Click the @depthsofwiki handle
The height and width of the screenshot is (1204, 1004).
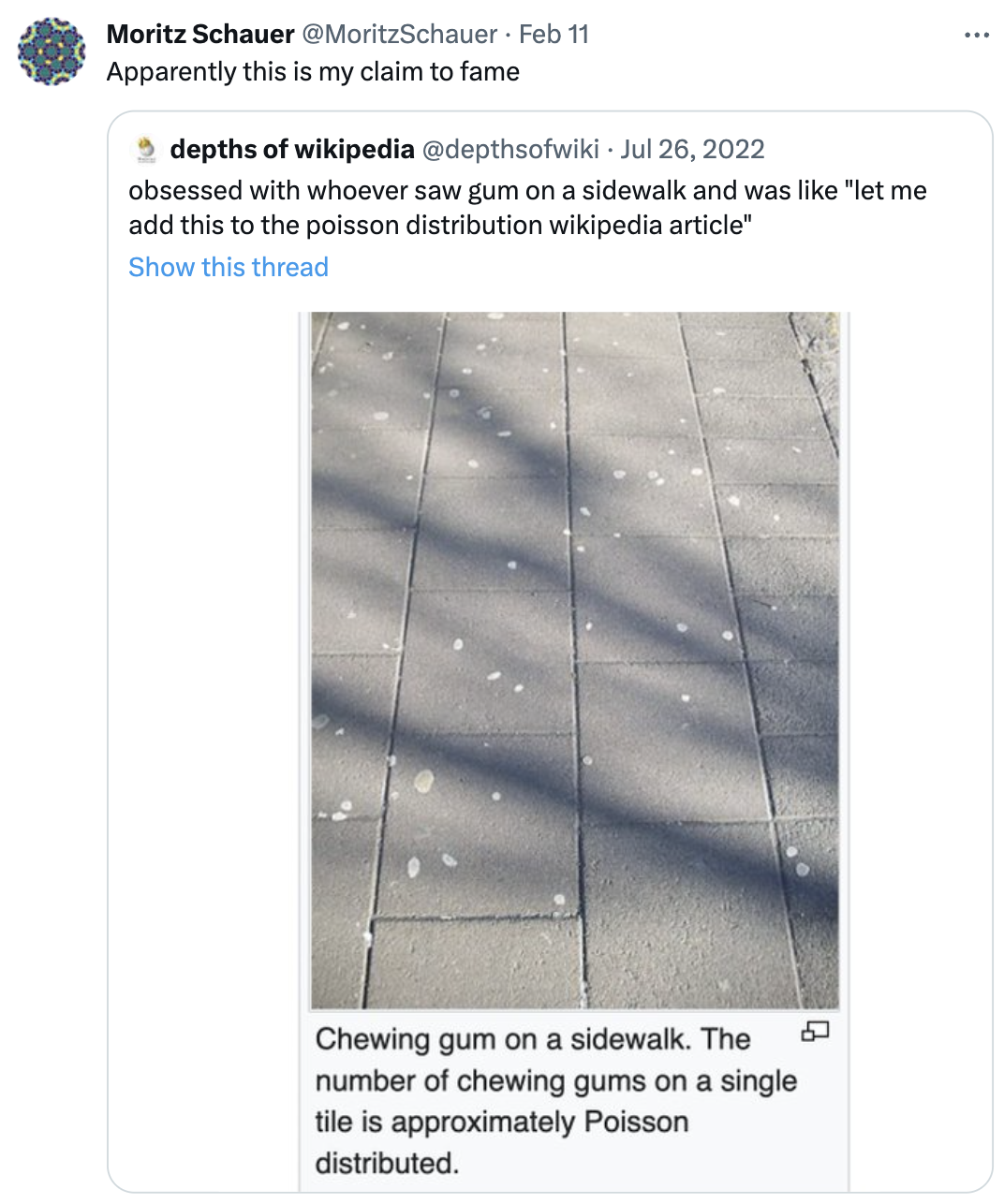point(510,150)
